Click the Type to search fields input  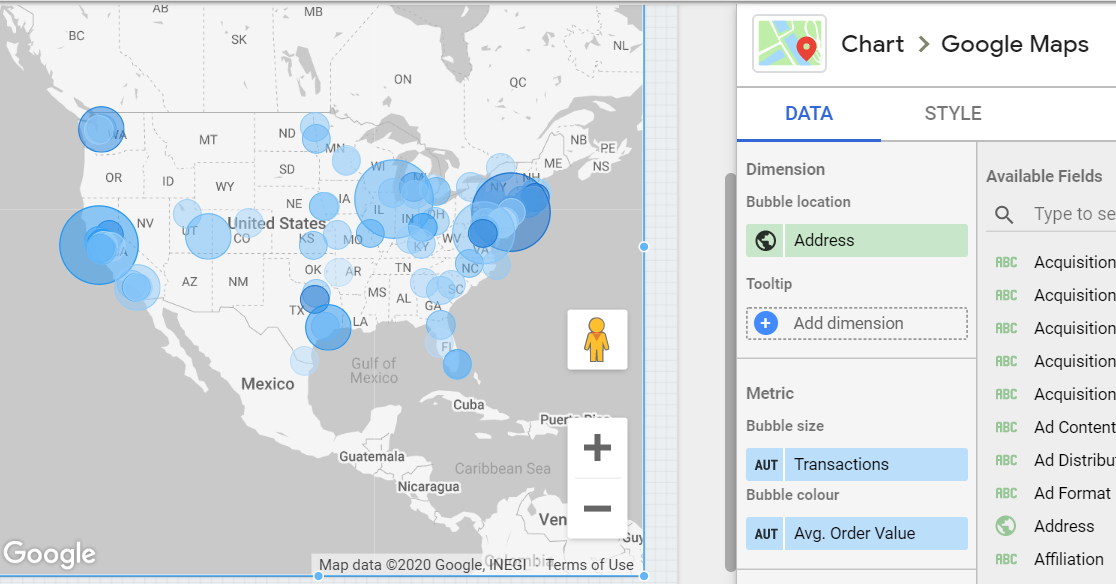pyautogui.click(x=1074, y=214)
